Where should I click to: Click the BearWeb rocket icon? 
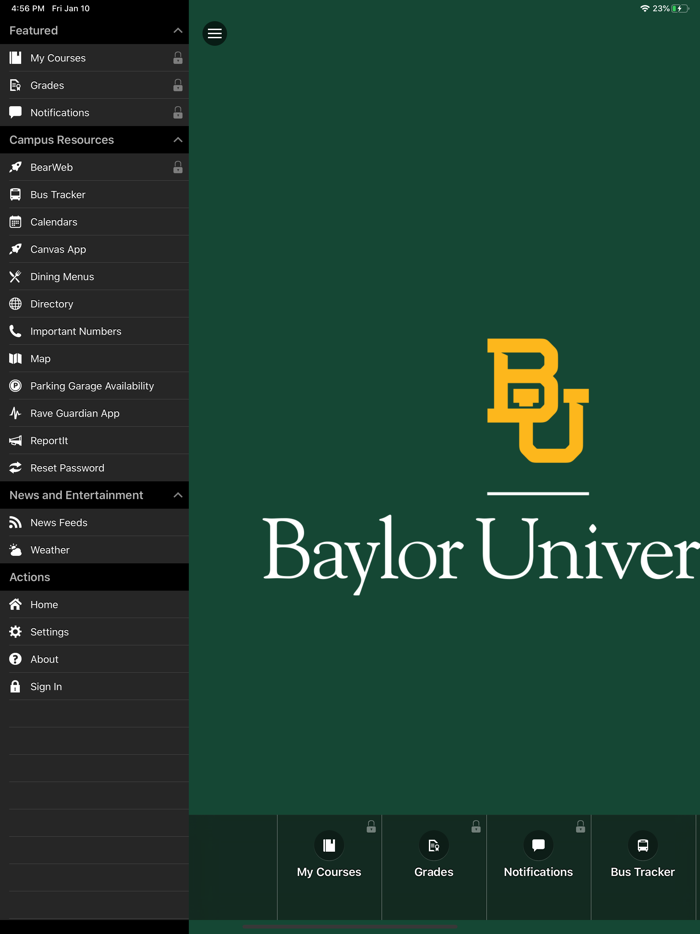point(15,167)
